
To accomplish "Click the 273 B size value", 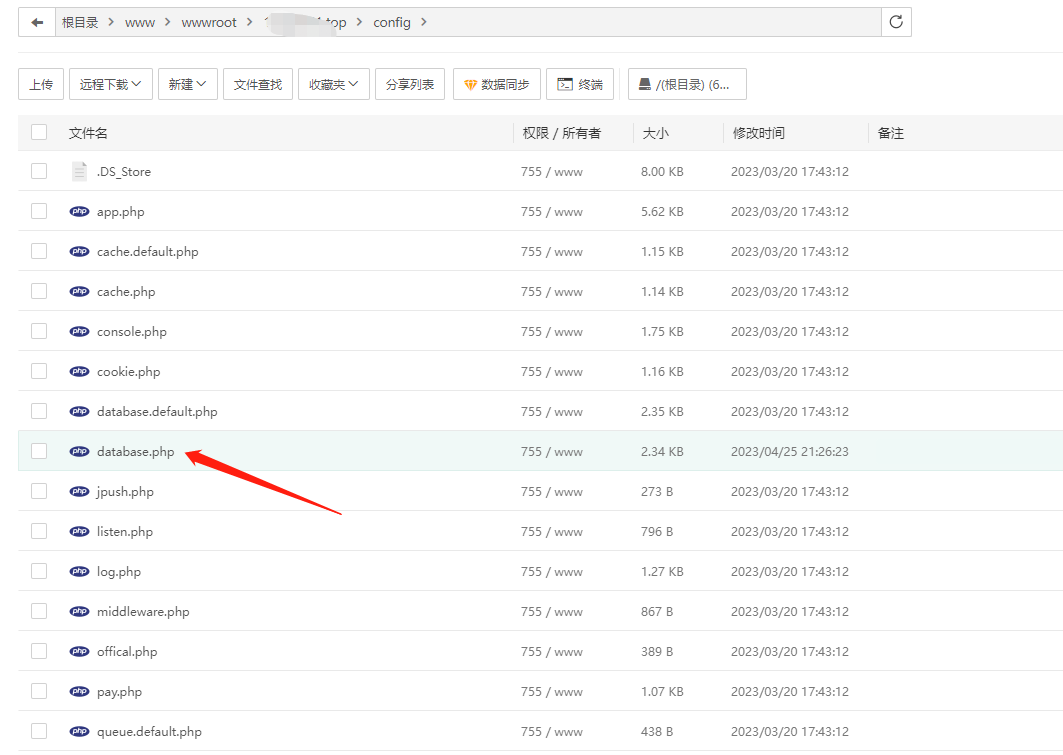I will 657,491.
